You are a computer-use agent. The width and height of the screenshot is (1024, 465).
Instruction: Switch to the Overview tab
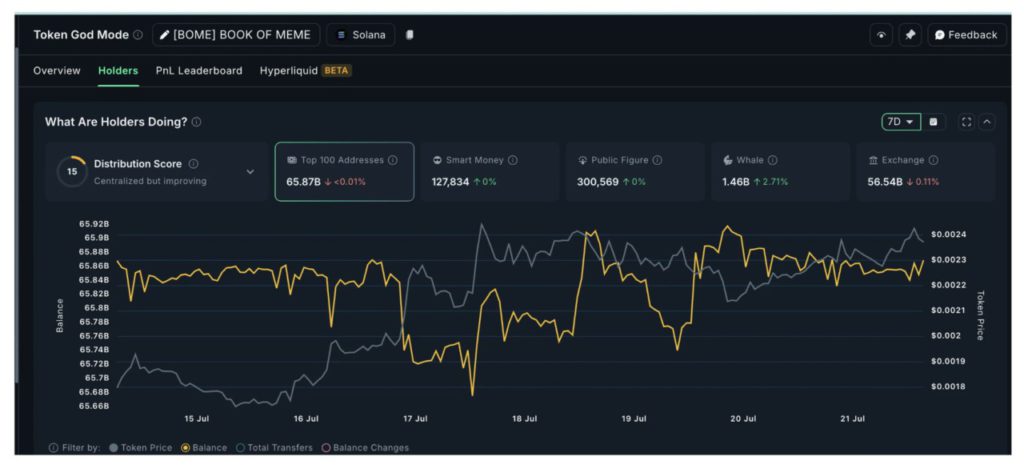[x=57, y=71]
